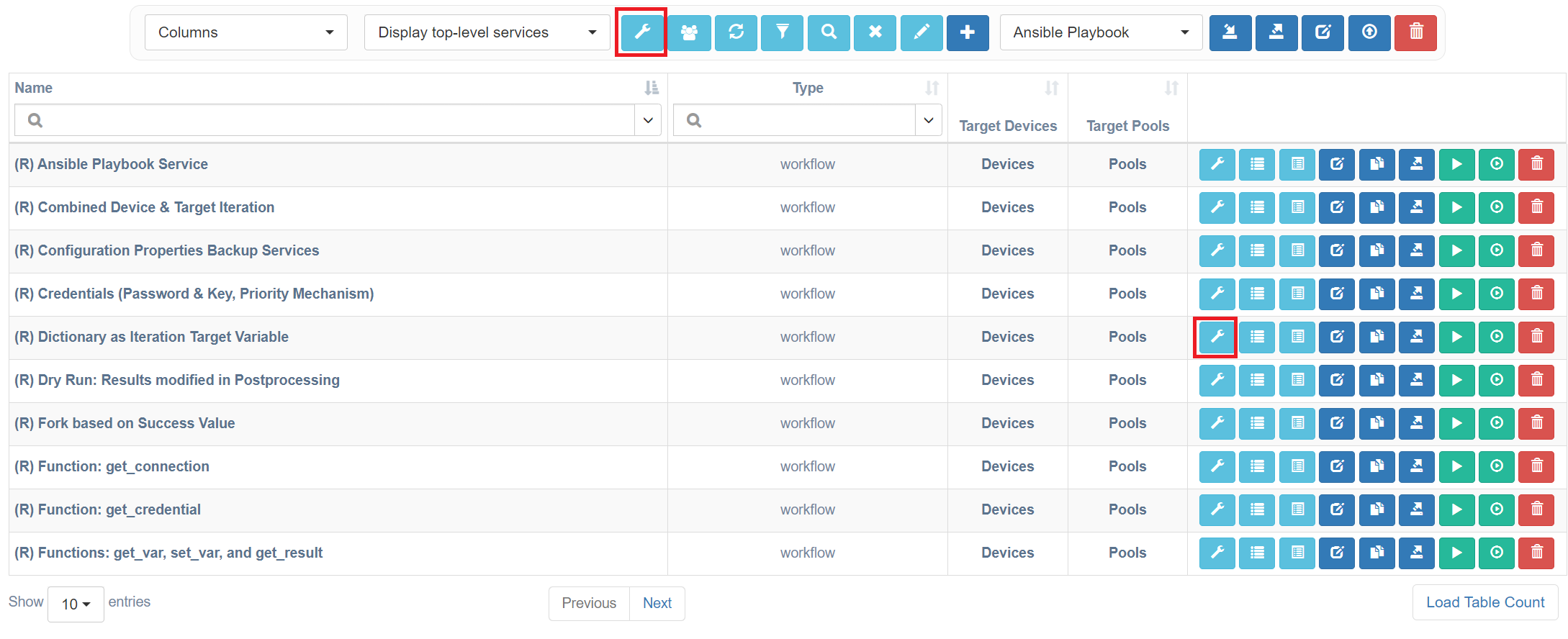Export the Dictionary as Iteration Target Variable service
Screen dimensions: 1568x639
coord(1417,337)
